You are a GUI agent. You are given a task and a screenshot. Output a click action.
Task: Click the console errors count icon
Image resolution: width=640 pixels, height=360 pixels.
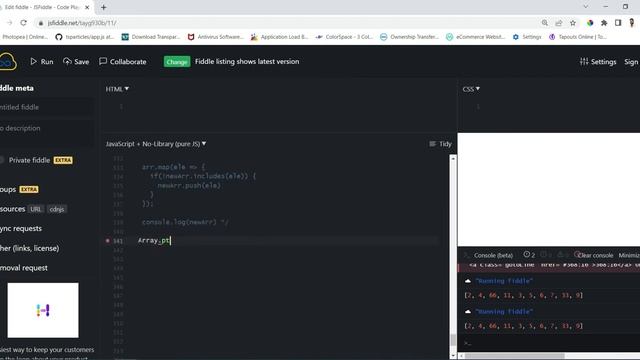pyautogui.click(x=529, y=255)
